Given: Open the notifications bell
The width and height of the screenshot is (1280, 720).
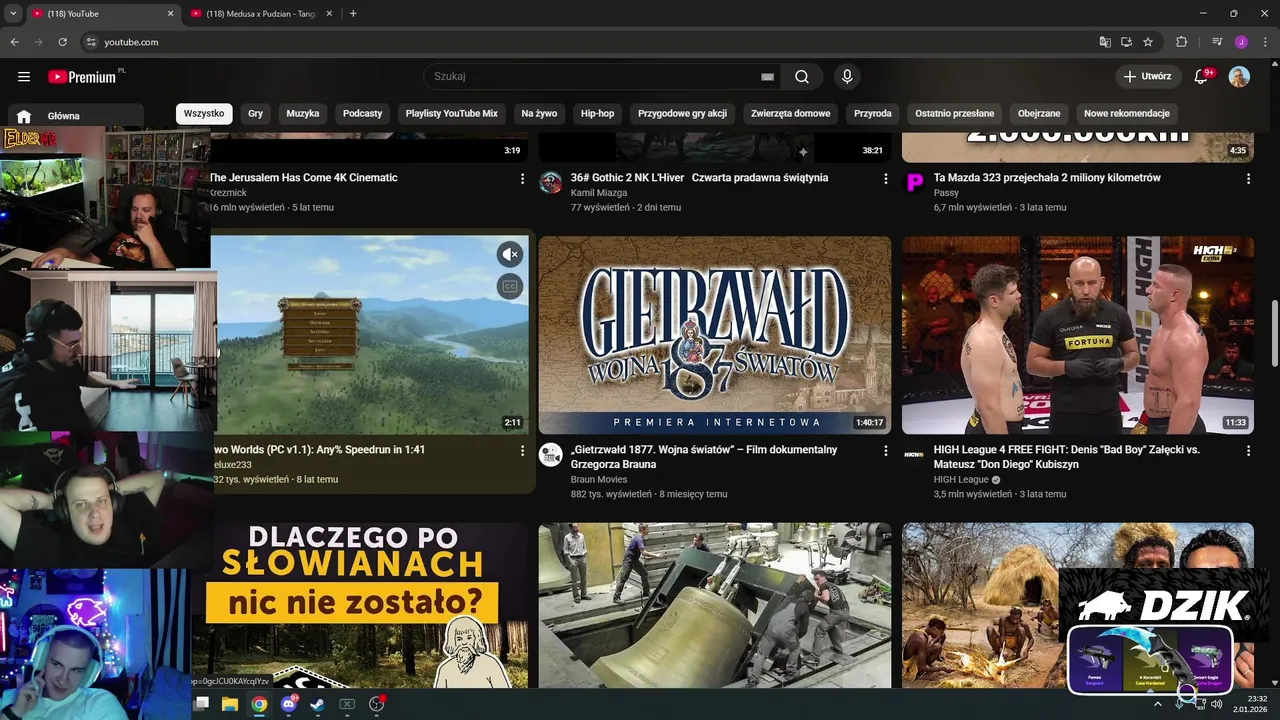Looking at the screenshot, I should (1201, 77).
